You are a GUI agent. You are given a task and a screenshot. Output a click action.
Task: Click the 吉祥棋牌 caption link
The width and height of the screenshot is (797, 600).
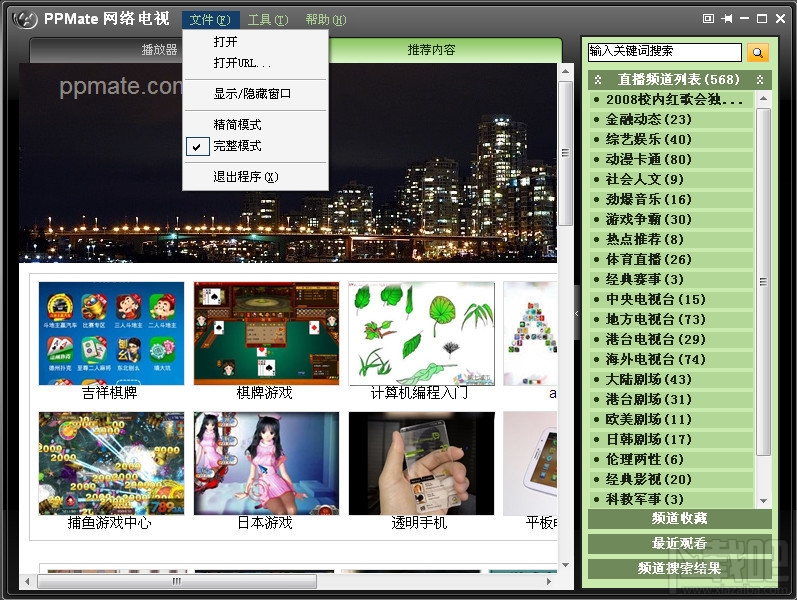[x=109, y=393]
